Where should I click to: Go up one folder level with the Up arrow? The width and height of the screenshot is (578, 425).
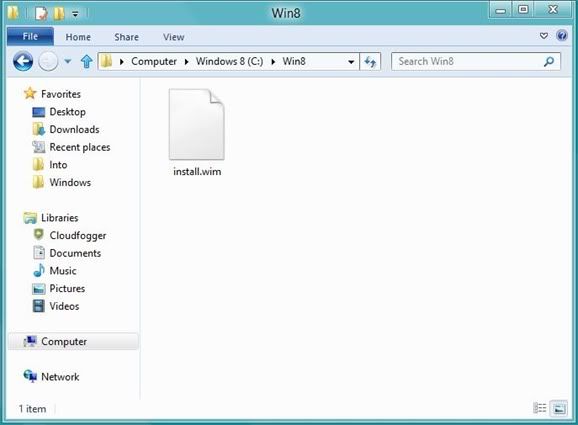pyautogui.click(x=87, y=62)
